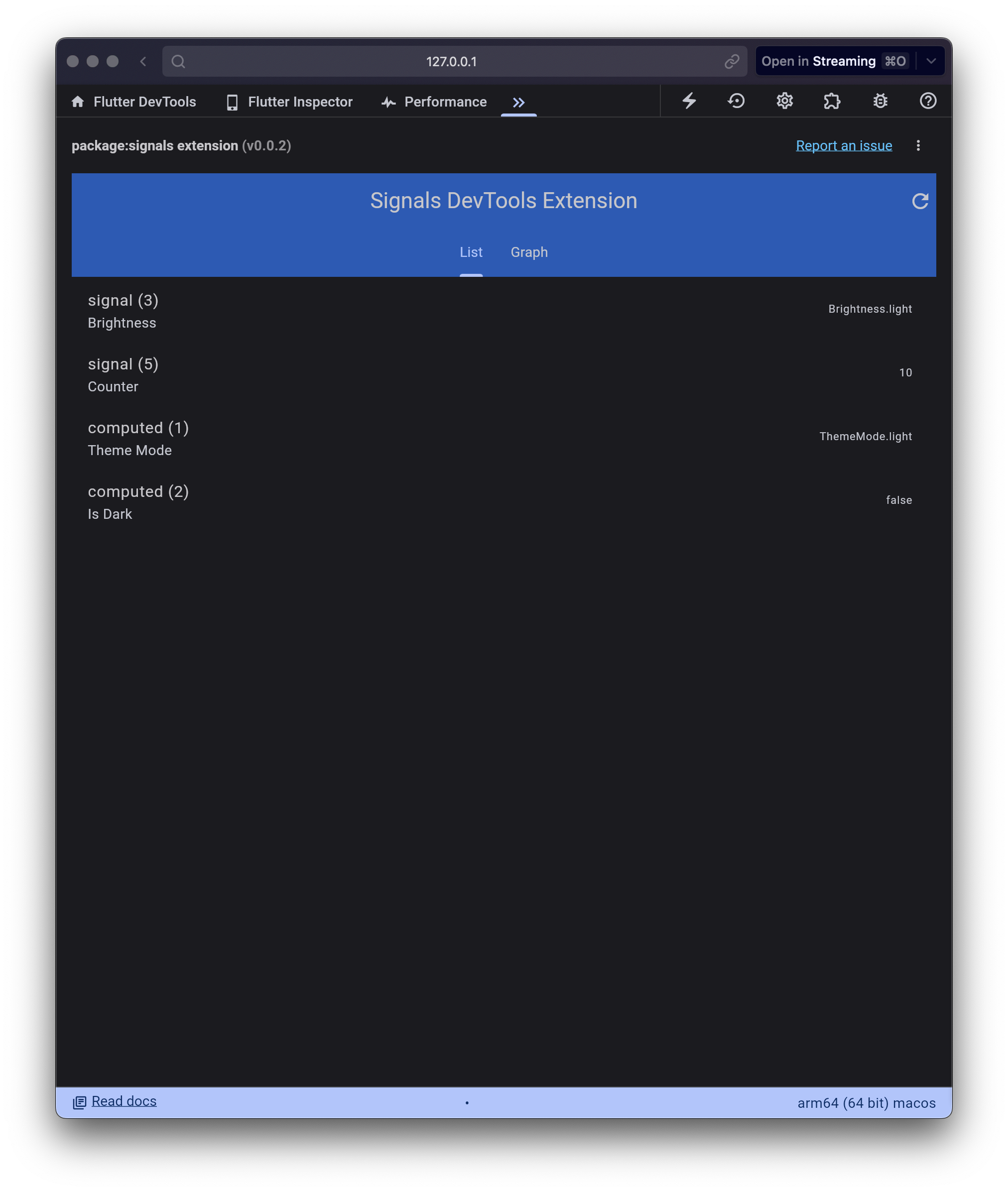Click the 127.0.0.1 address field

(x=451, y=62)
